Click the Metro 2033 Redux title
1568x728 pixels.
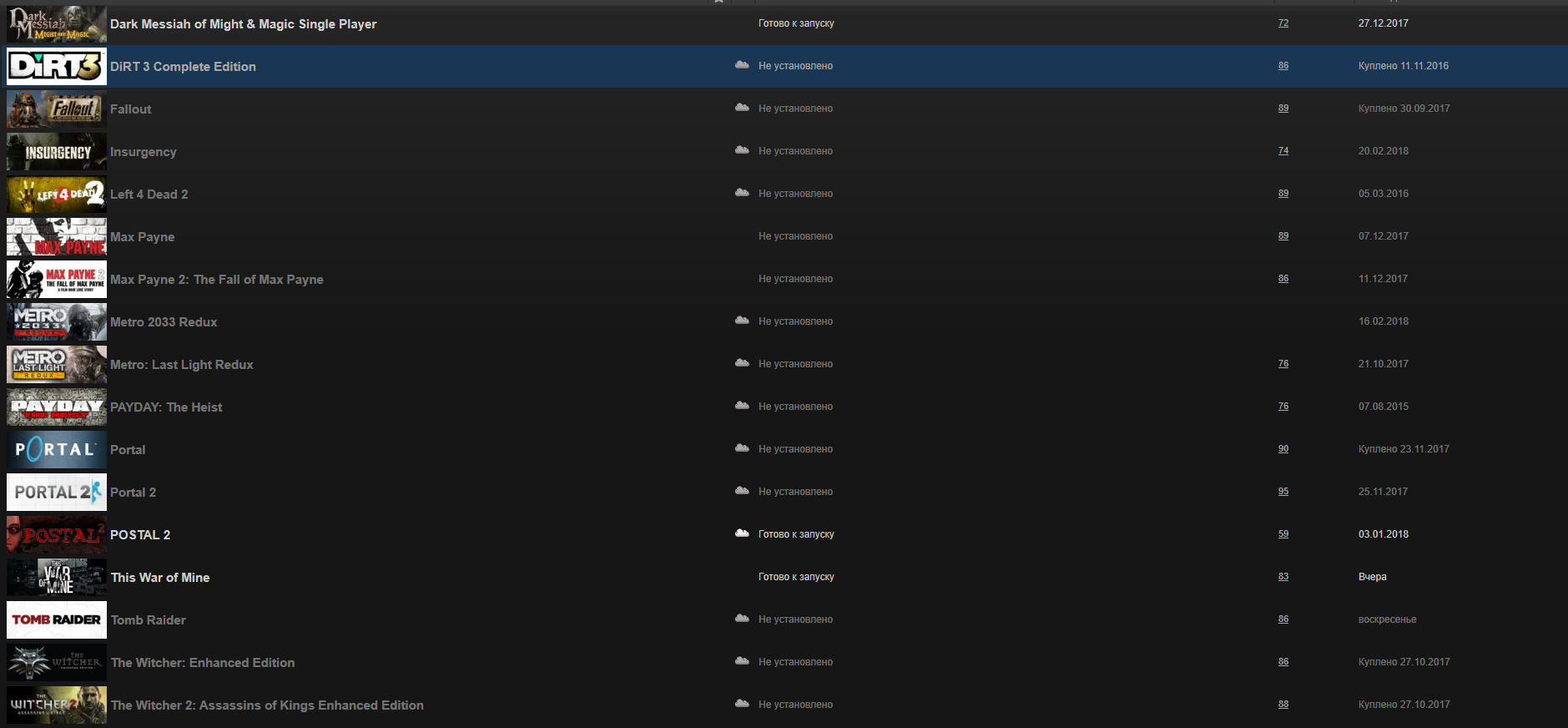pos(164,322)
